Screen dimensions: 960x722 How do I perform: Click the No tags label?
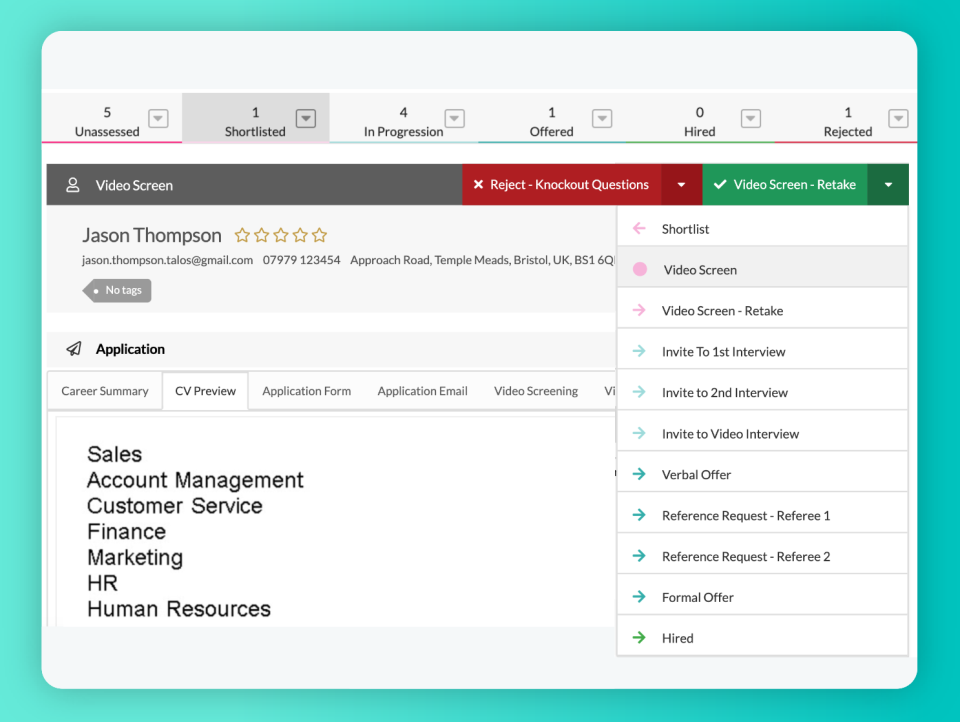click(118, 290)
